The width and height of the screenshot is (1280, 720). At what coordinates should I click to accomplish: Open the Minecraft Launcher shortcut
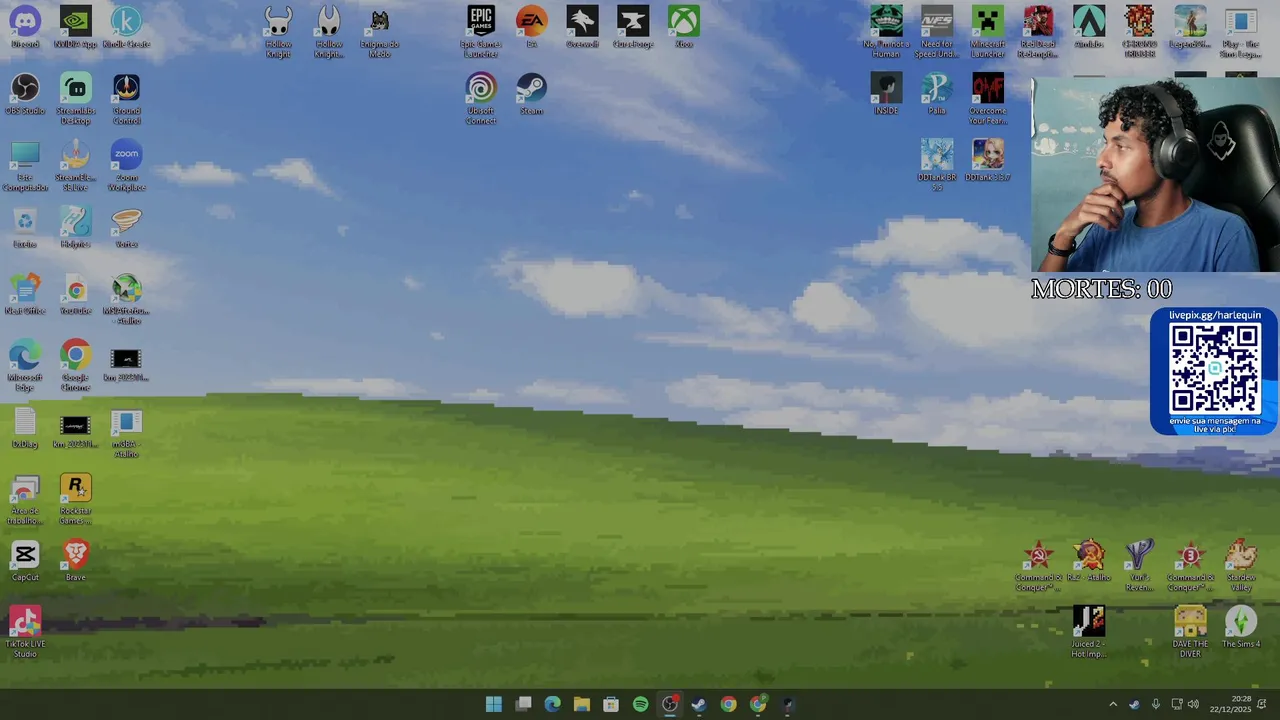(987, 32)
